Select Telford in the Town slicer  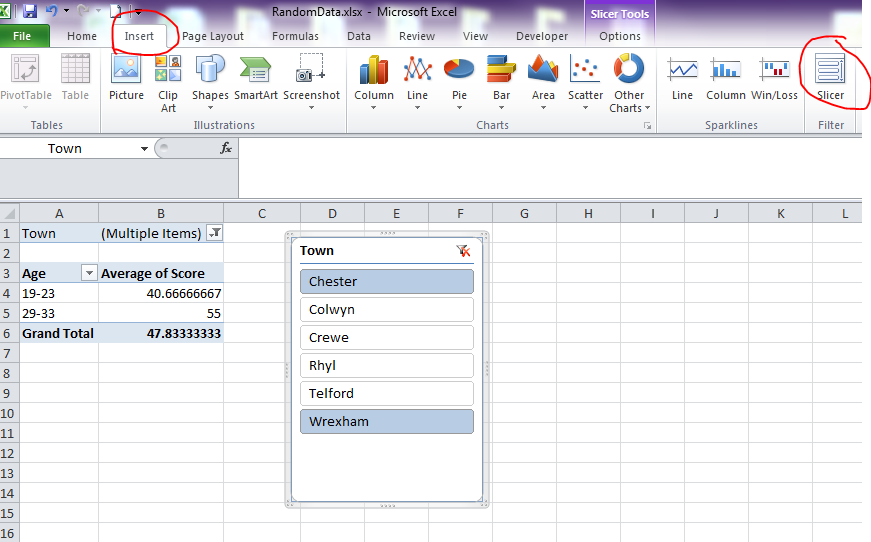386,393
